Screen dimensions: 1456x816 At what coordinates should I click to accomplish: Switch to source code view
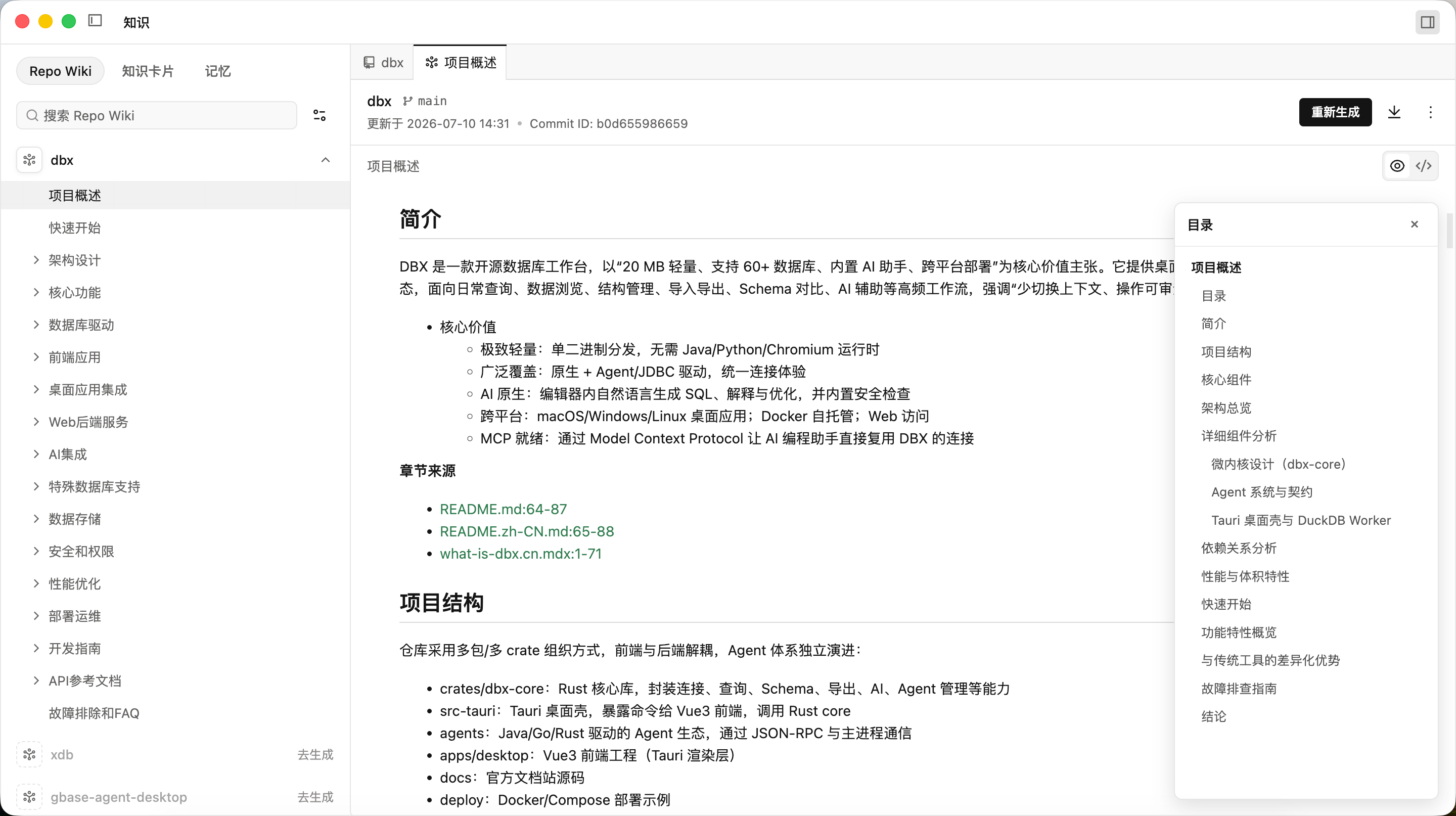click(x=1423, y=165)
